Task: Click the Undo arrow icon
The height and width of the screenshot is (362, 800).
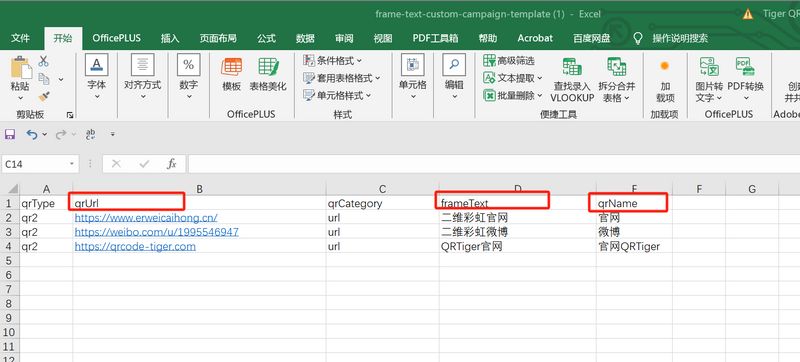Action: point(32,135)
